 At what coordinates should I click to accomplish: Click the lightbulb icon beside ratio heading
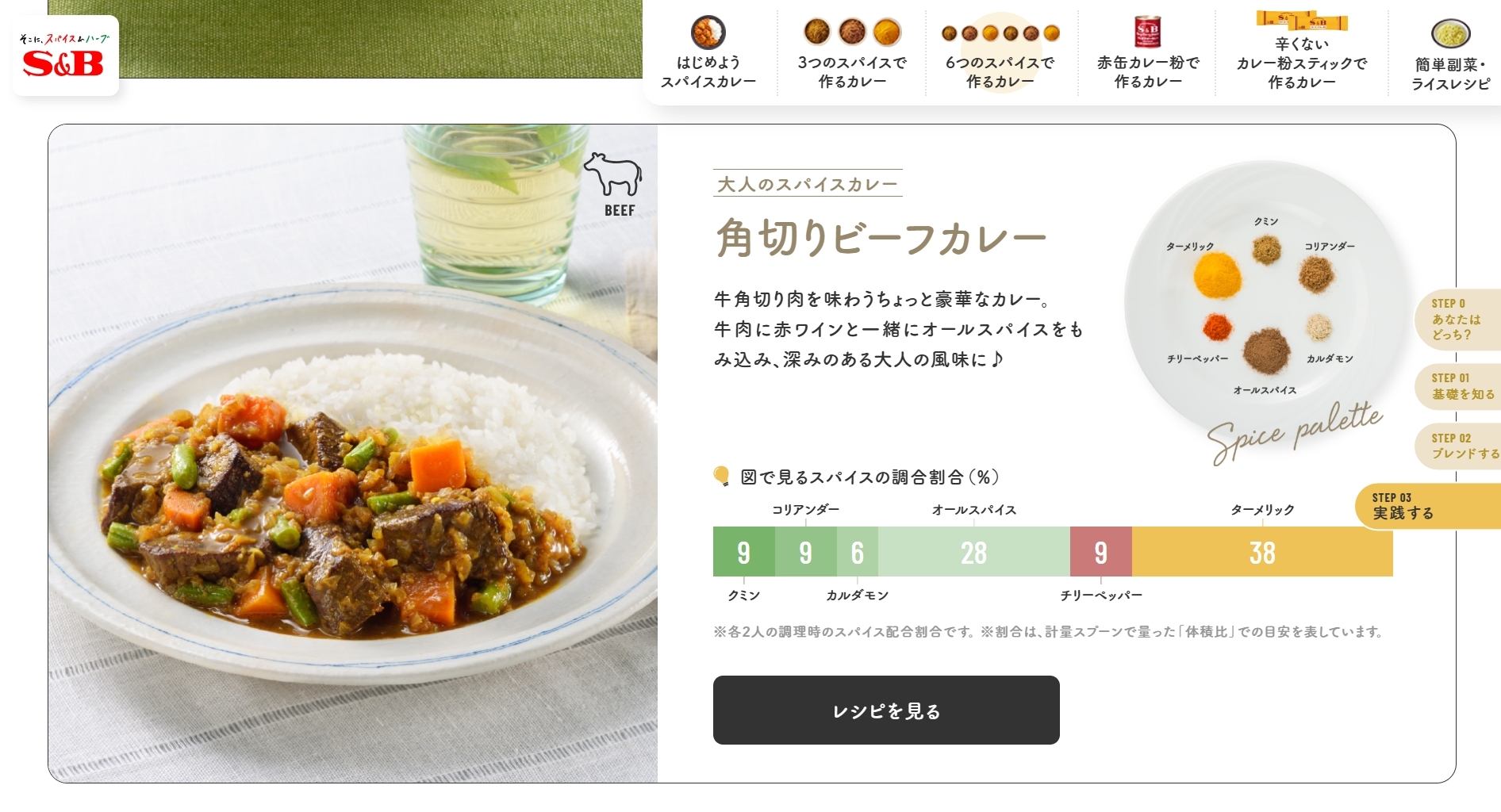pos(721,476)
